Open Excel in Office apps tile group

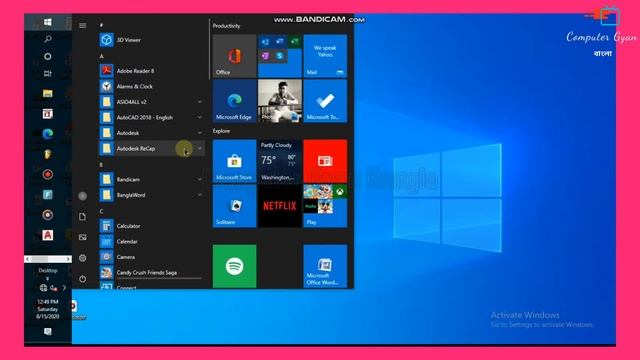[x=295, y=42]
